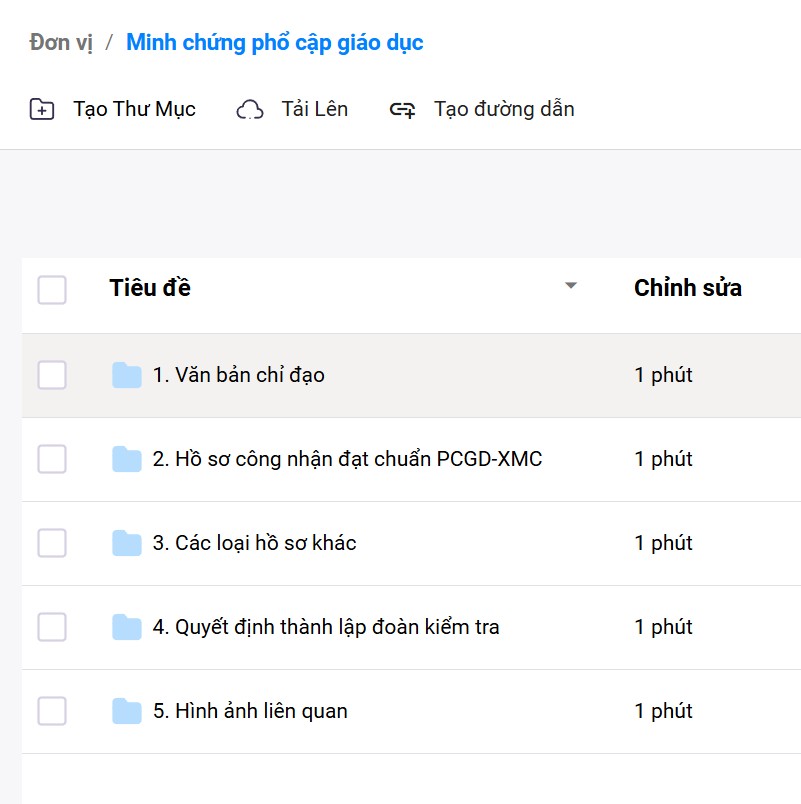Toggle checkbox for 3. Các loại hồ sơ khác
The height and width of the screenshot is (804, 801).
click(x=52, y=544)
